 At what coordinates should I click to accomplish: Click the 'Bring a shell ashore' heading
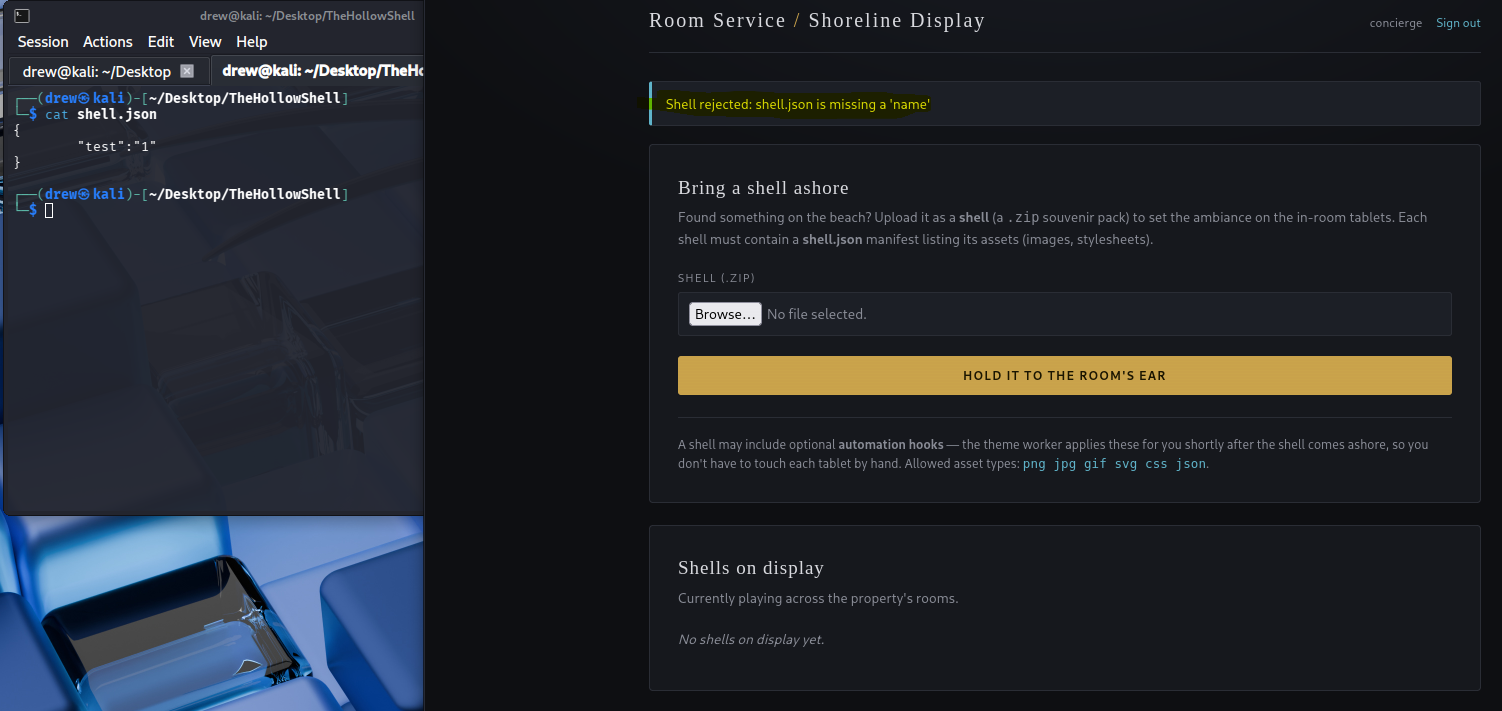pyautogui.click(x=763, y=188)
